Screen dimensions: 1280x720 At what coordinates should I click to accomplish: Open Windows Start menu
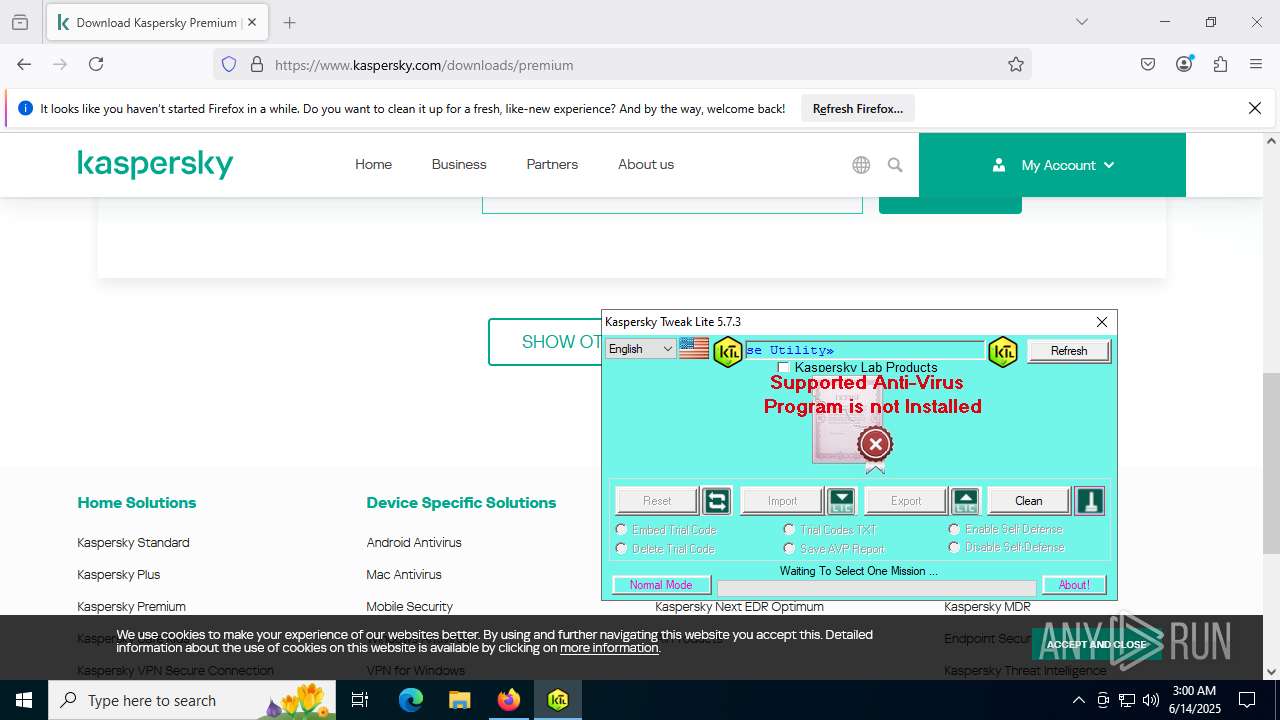click(x=24, y=700)
